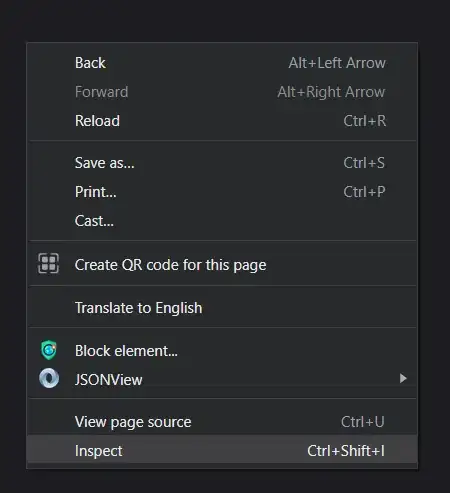
Task: Choose Inspect to open DevTools
Action: pyautogui.click(x=222, y=451)
